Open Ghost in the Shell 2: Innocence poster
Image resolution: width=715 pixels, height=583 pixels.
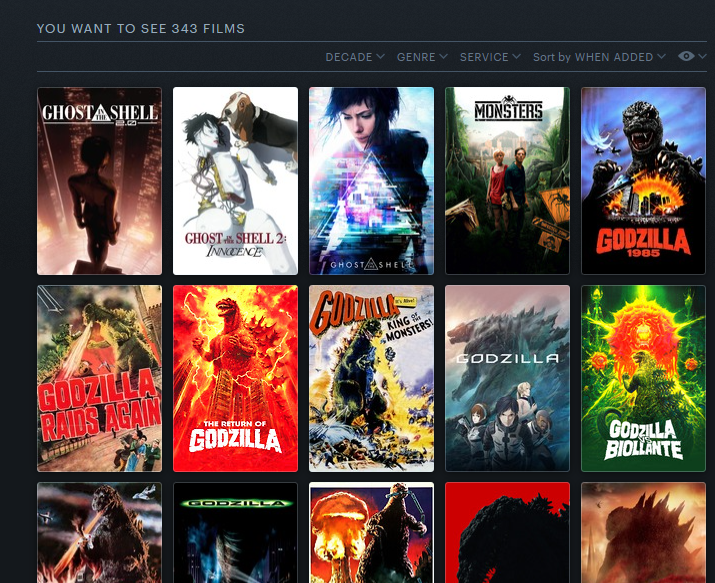235,181
